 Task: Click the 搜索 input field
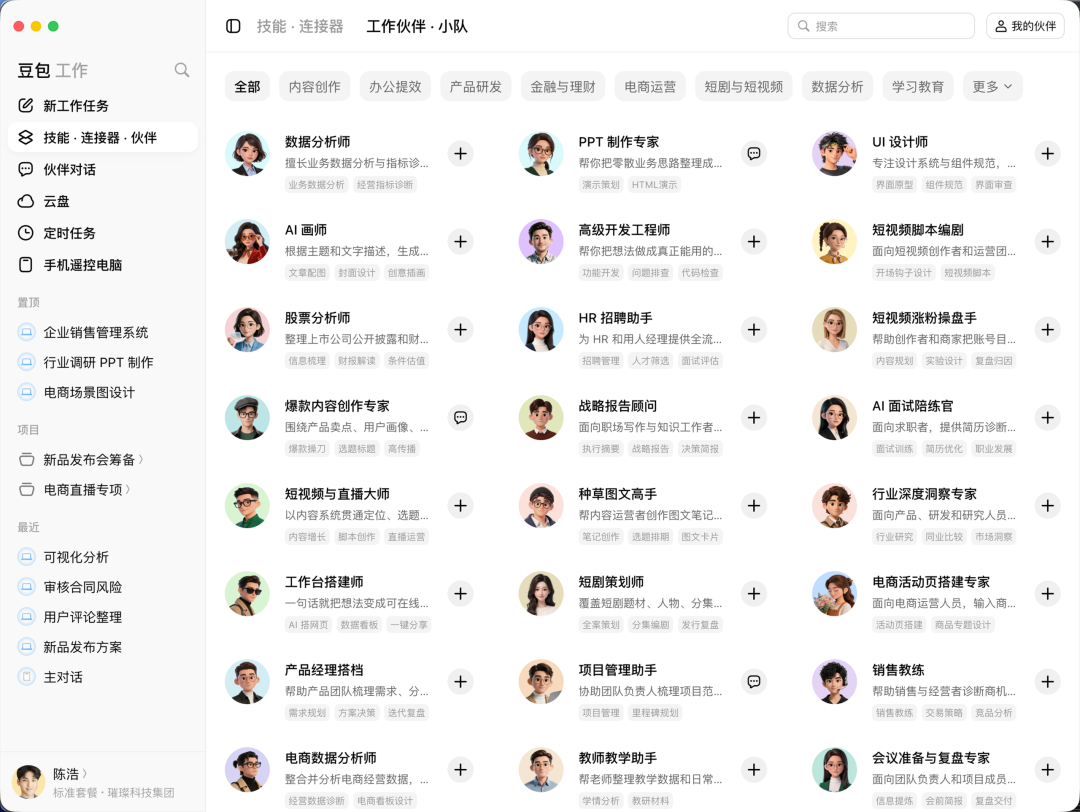tap(882, 26)
